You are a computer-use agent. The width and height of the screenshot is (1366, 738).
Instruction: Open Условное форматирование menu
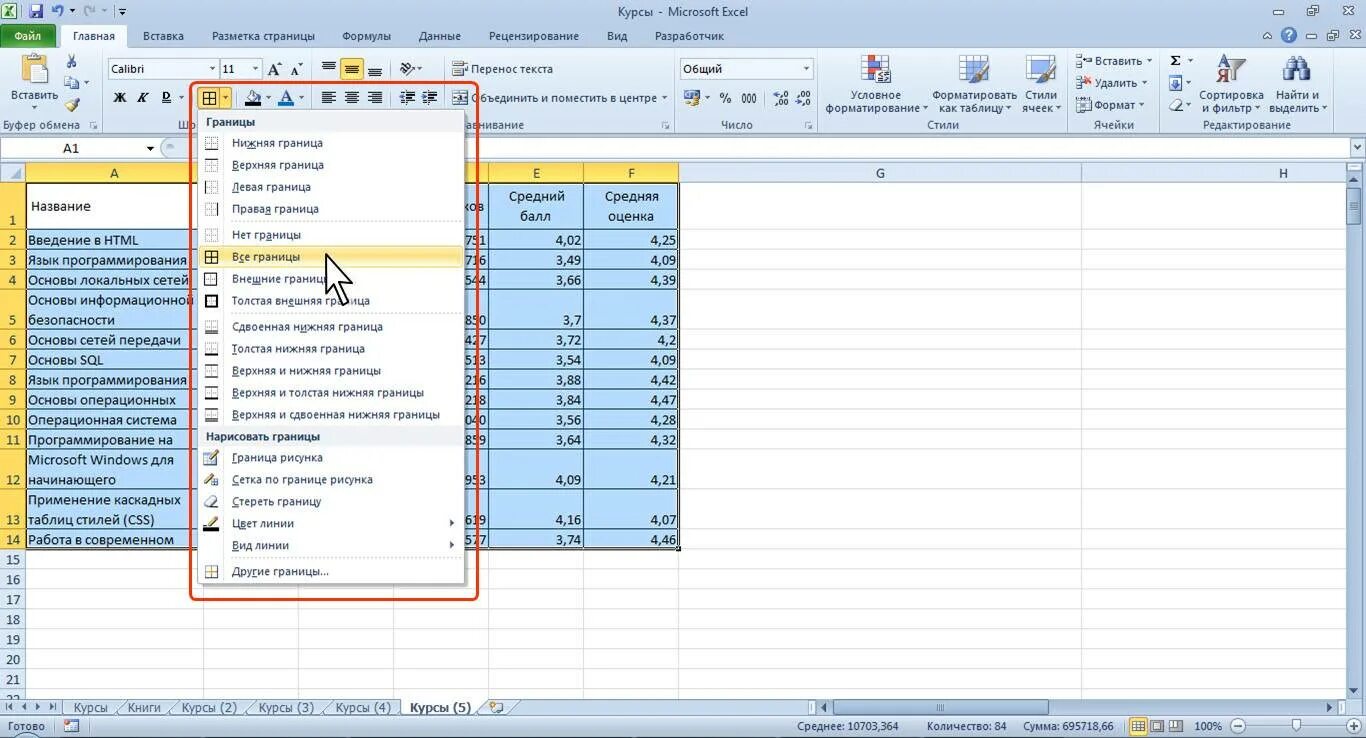876,84
